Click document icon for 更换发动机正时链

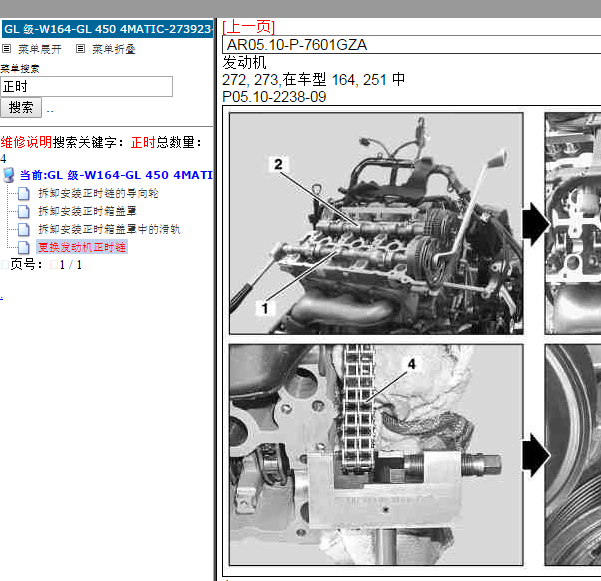click(24, 248)
